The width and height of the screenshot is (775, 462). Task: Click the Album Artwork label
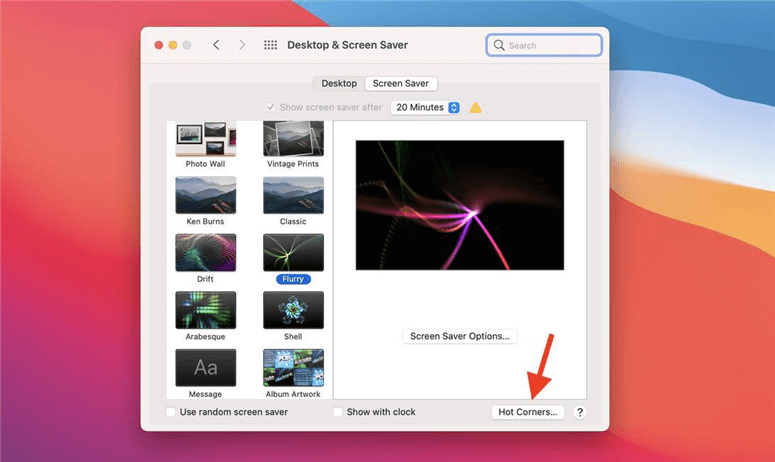pyautogui.click(x=293, y=394)
